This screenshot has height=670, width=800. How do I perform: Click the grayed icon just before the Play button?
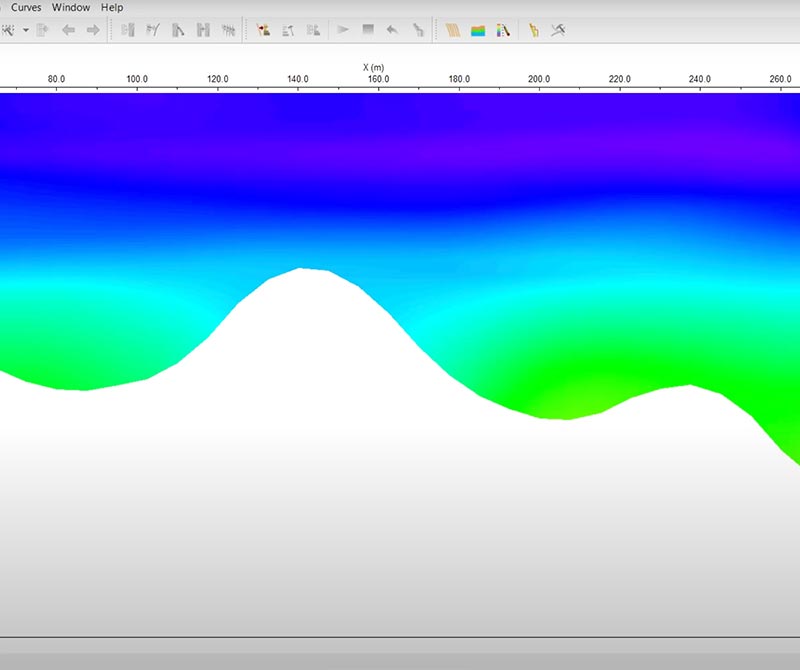tap(313, 30)
